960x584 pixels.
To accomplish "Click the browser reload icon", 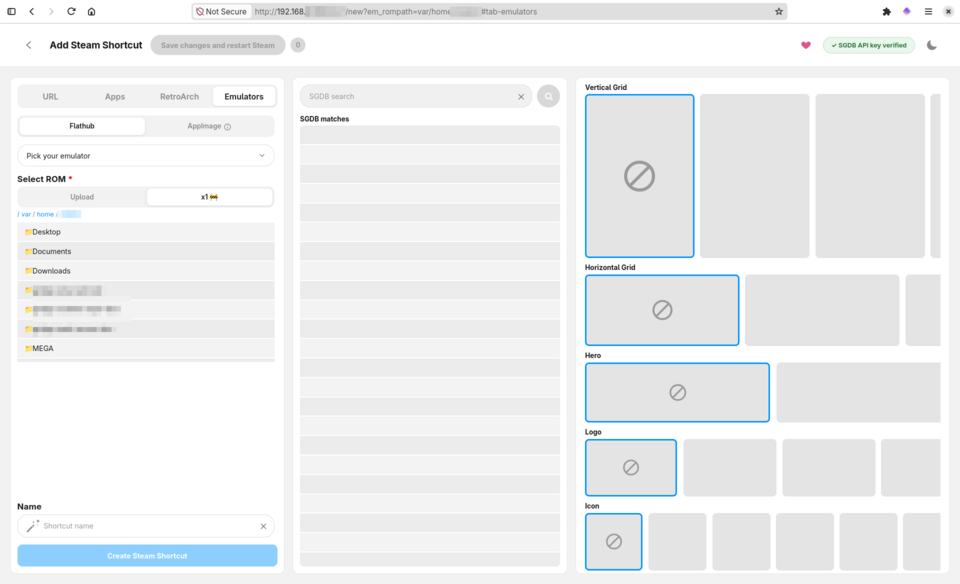I will click(71, 12).
